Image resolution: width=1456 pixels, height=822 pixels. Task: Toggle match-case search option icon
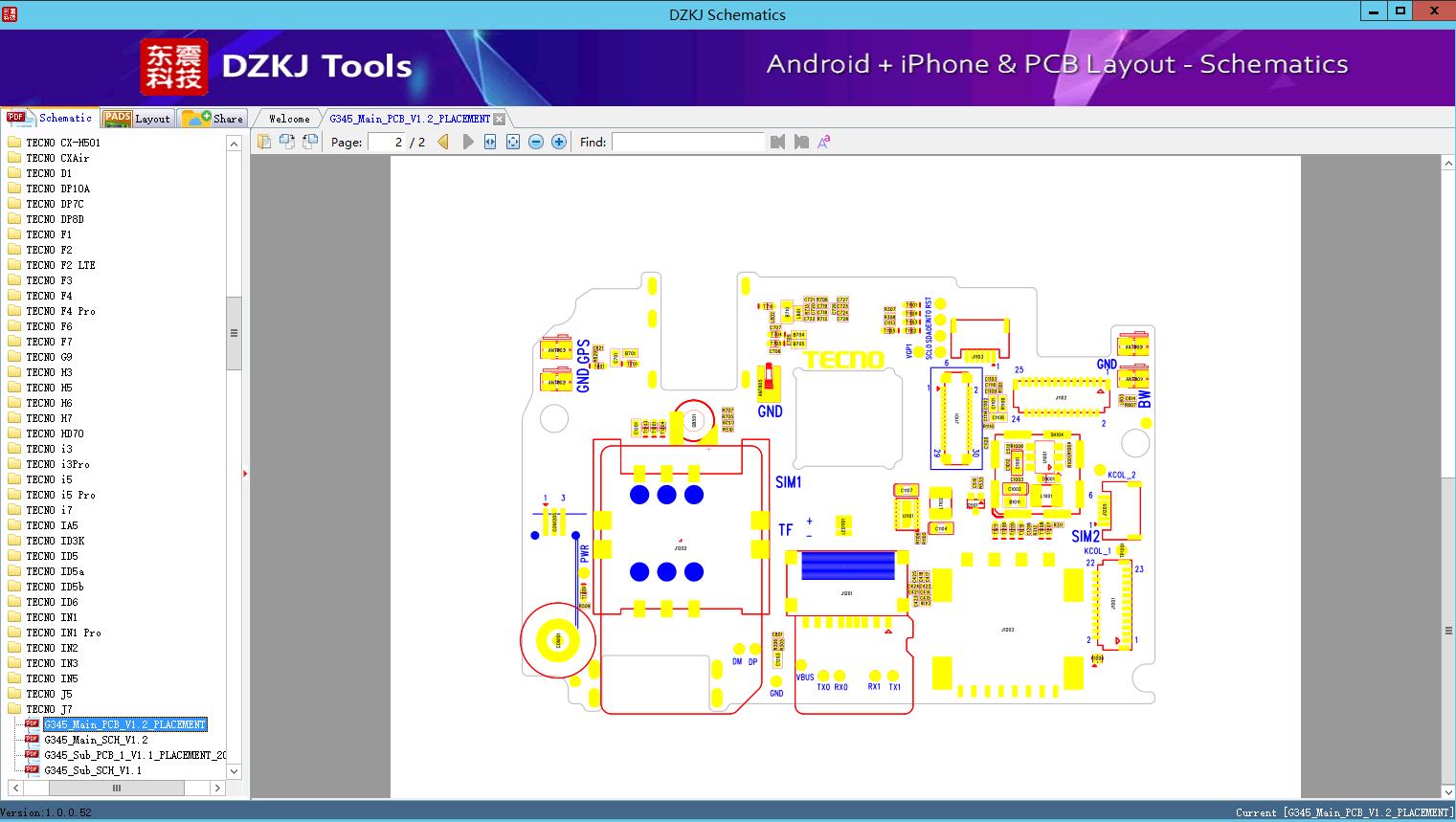pyautogui.click(x=824, y=142)
